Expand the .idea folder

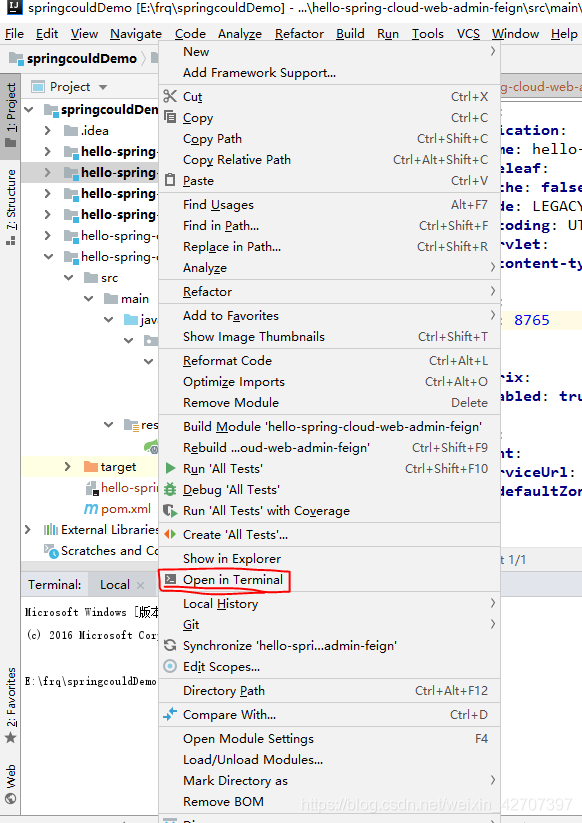(48, 130)
